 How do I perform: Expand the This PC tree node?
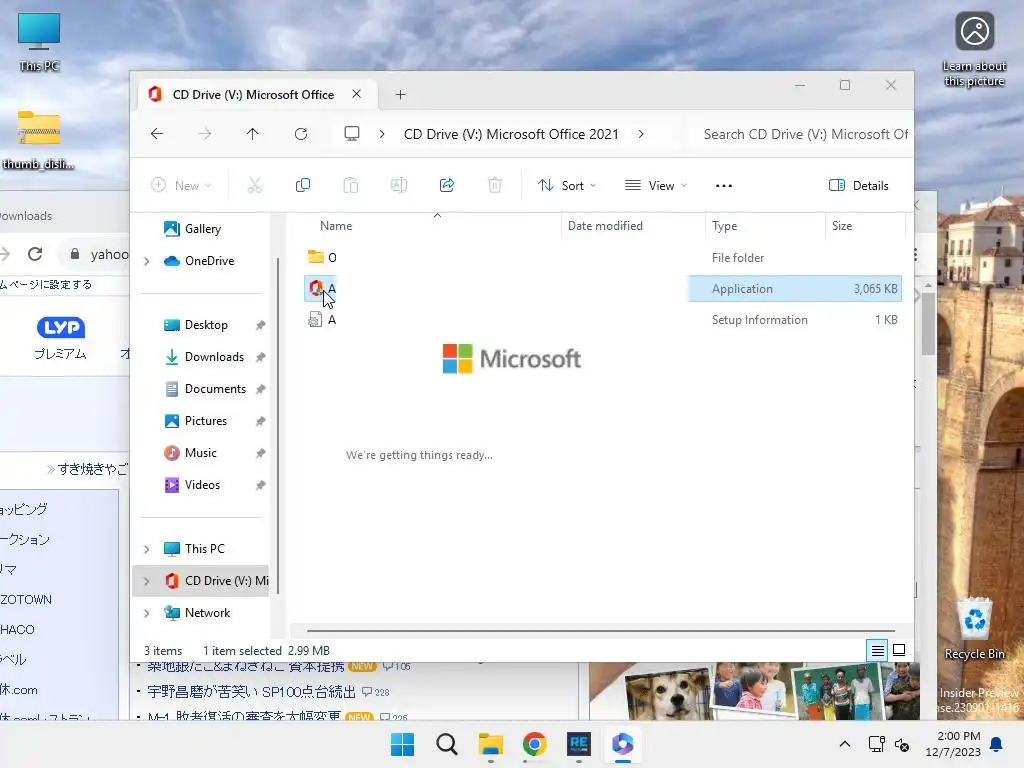click(x=147, y=549)
